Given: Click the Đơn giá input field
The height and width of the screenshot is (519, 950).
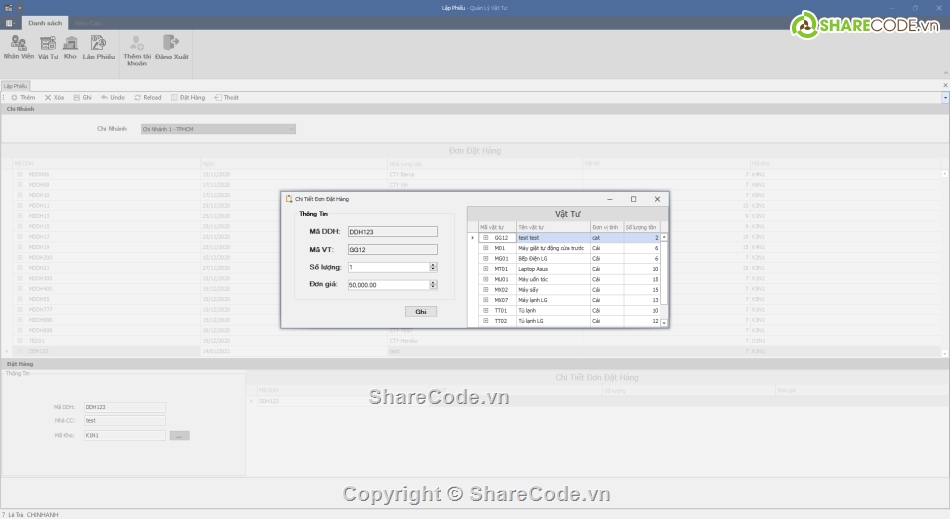Looking at the screenshot, I should point(388,285).
